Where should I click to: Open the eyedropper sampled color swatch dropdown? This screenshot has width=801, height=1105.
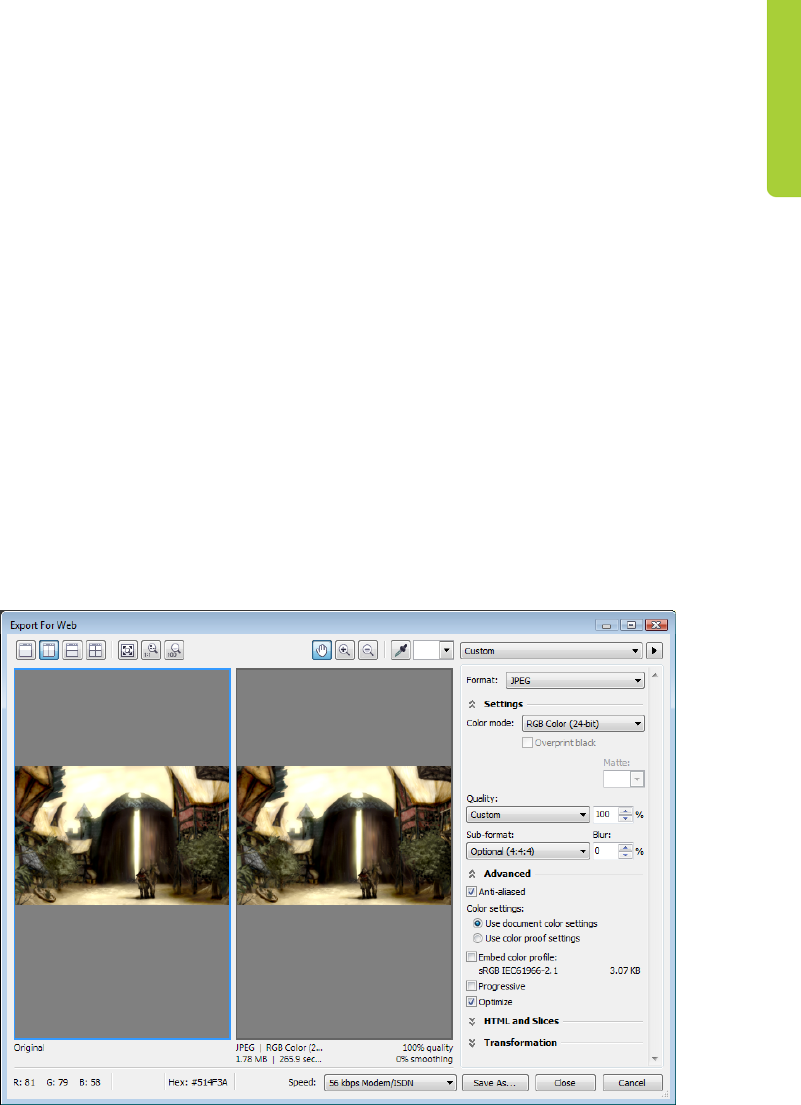(446, 650)
